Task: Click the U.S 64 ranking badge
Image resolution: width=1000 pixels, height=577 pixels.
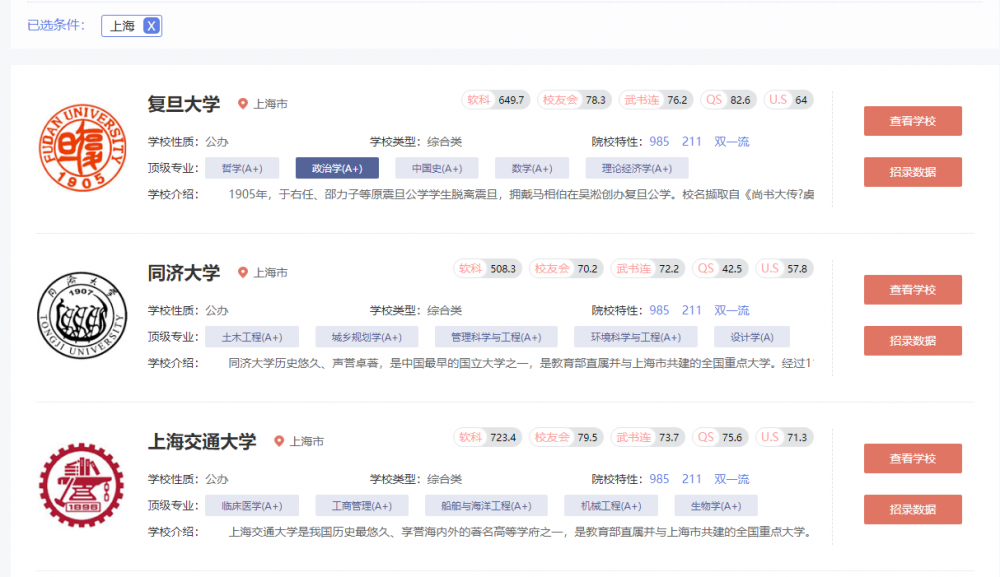Action: pyautogui.click(x=788, y=100)
